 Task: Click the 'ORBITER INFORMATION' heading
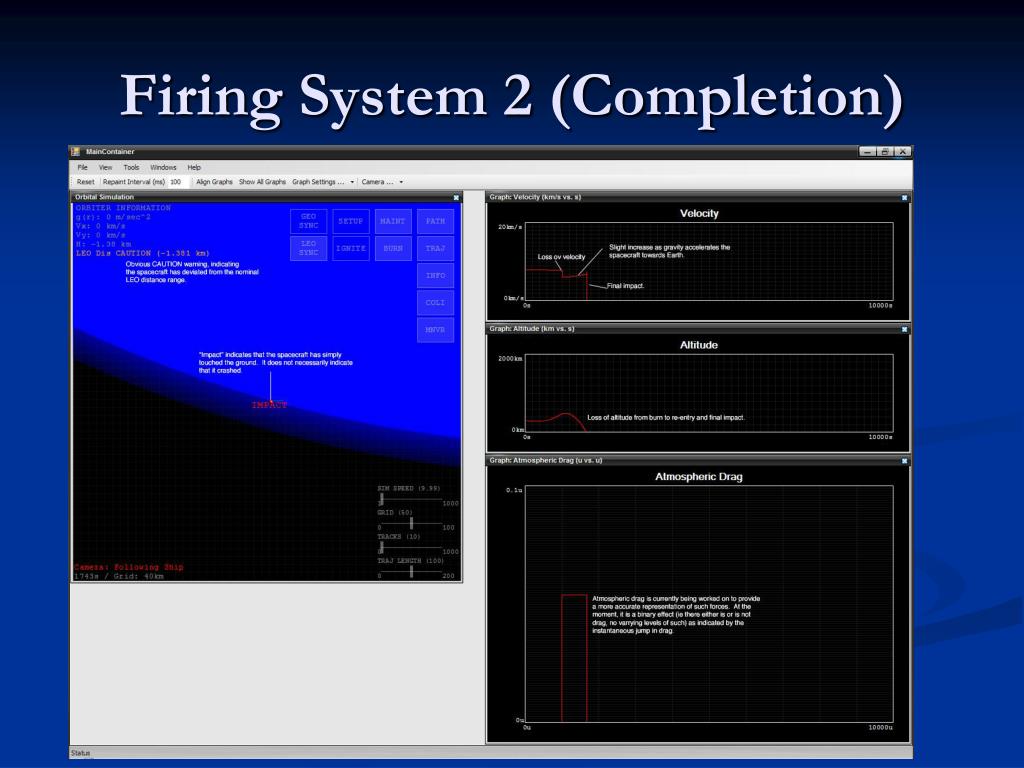[x=123, y=208]
